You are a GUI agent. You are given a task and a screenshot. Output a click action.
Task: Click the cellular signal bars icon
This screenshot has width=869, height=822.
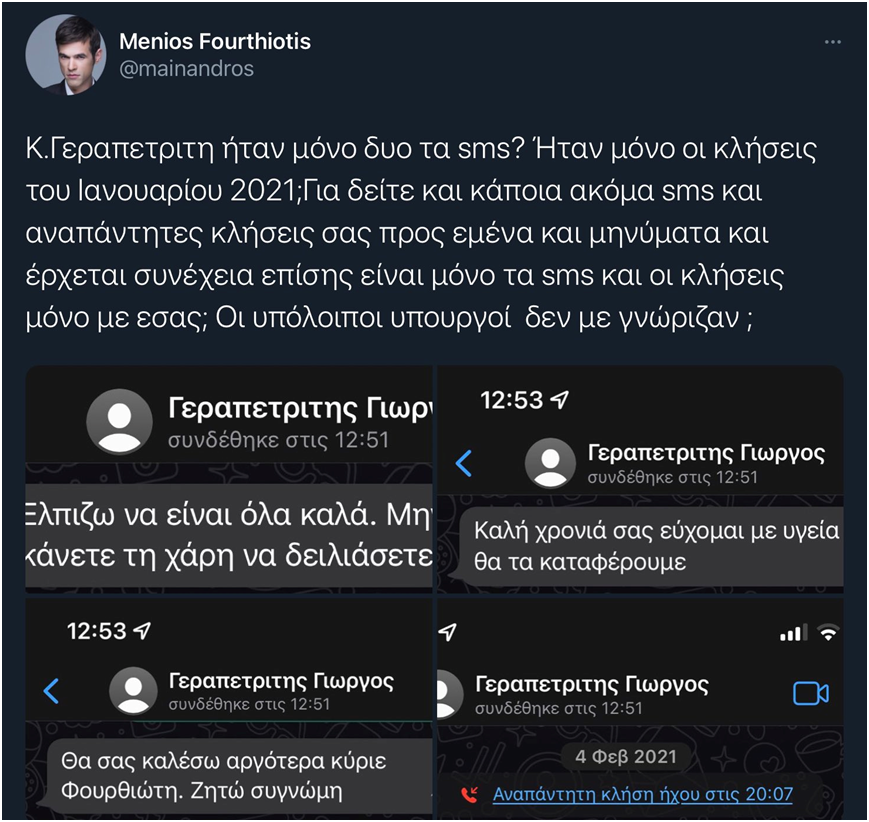793,632
